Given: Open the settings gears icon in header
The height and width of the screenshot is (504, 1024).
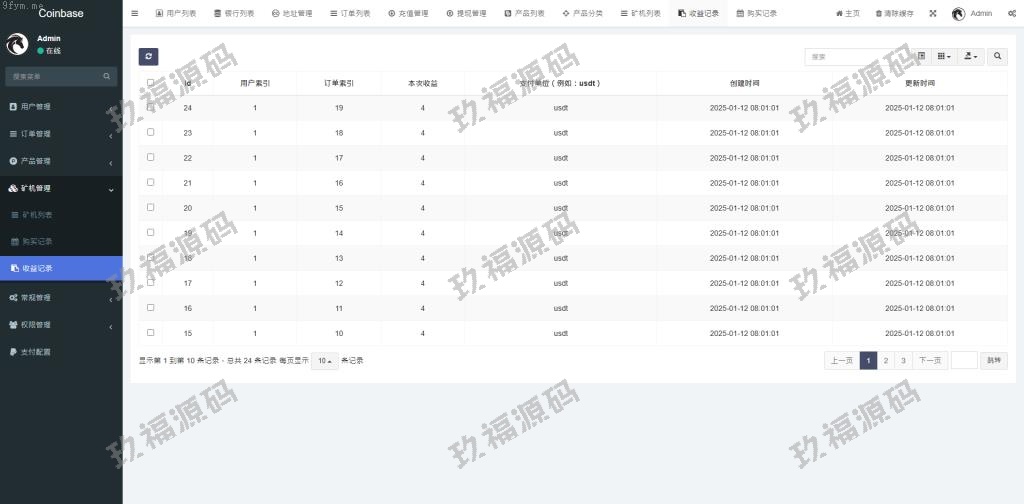Looking at the screenshot, I should [x=1010, y=14].
